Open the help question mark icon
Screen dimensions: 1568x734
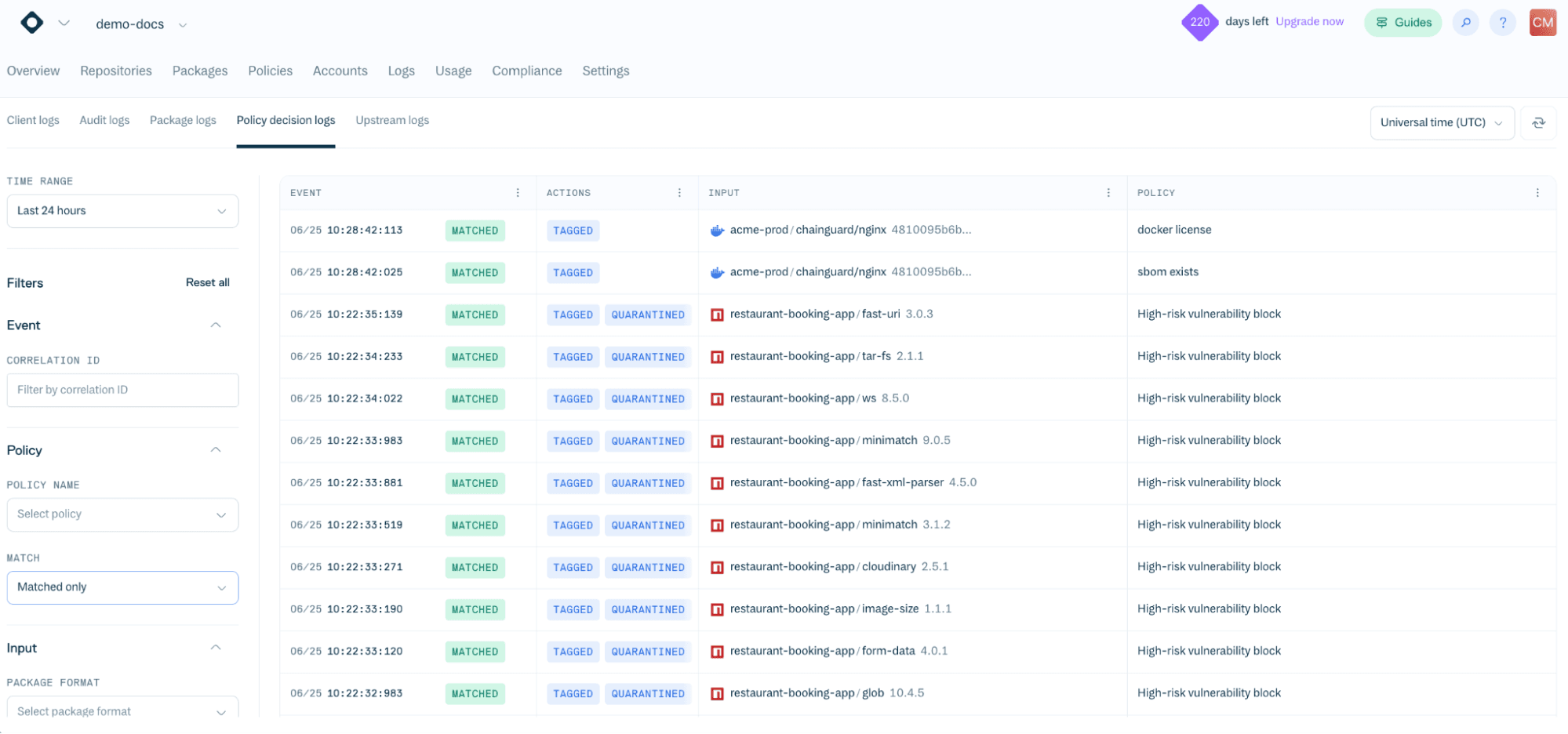(1502, 23)
